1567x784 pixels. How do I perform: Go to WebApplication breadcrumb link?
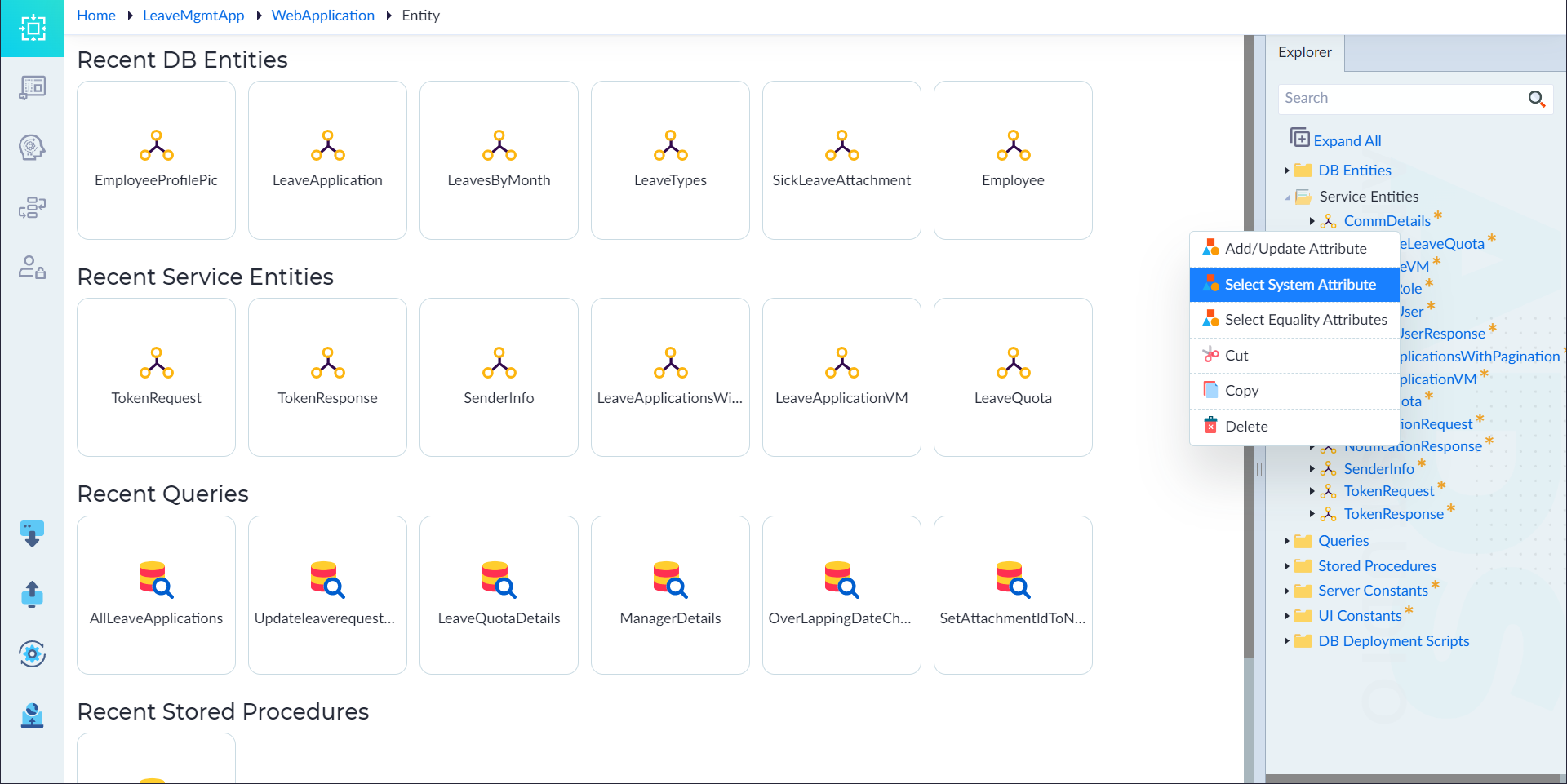323,16
